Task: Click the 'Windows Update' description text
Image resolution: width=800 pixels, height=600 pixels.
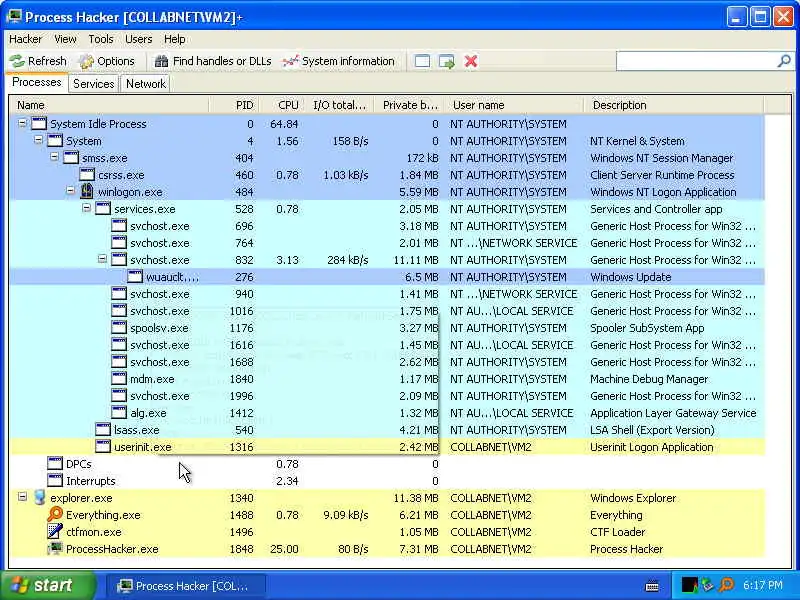Action: [631, 277]
